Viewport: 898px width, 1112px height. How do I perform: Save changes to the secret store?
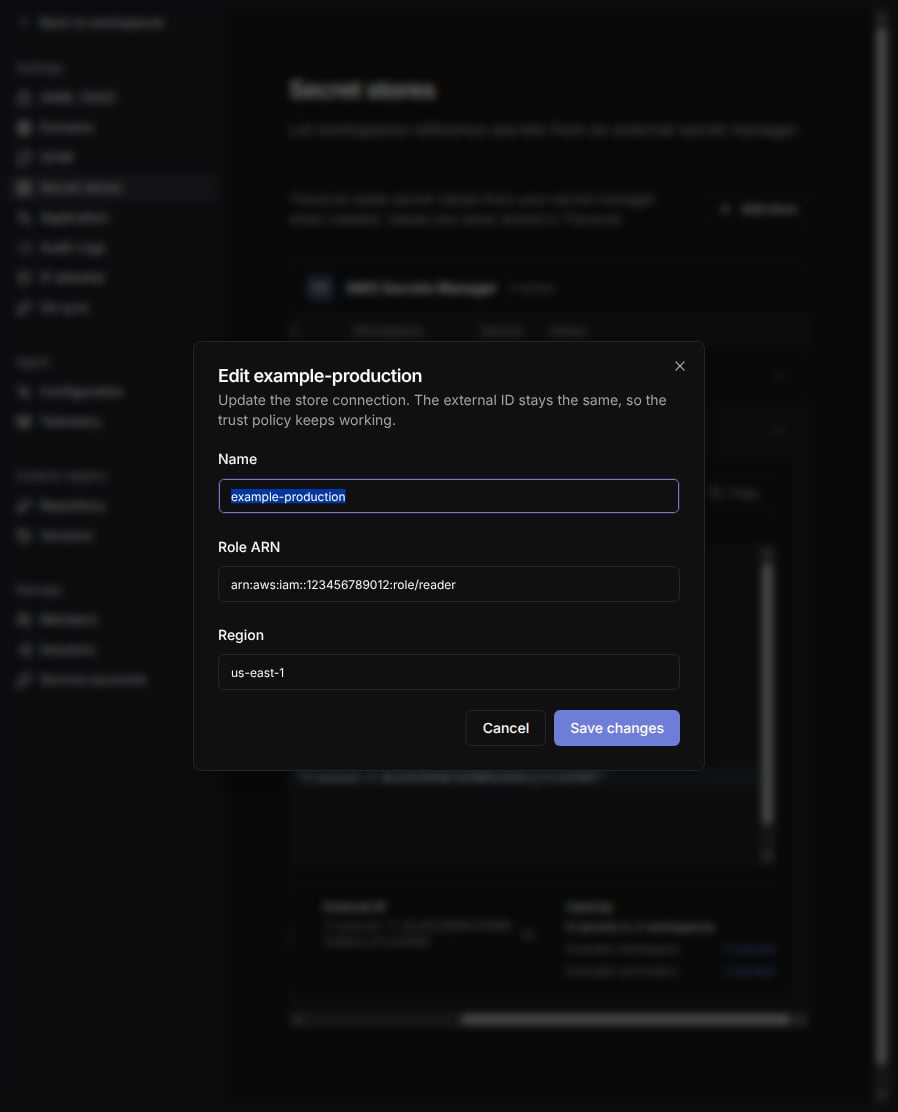click(x=616, y=728)
